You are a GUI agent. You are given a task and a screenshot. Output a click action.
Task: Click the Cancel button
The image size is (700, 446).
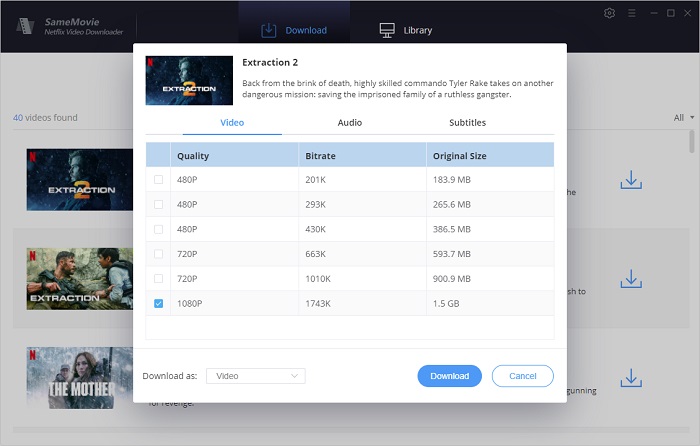click(523, 376)
